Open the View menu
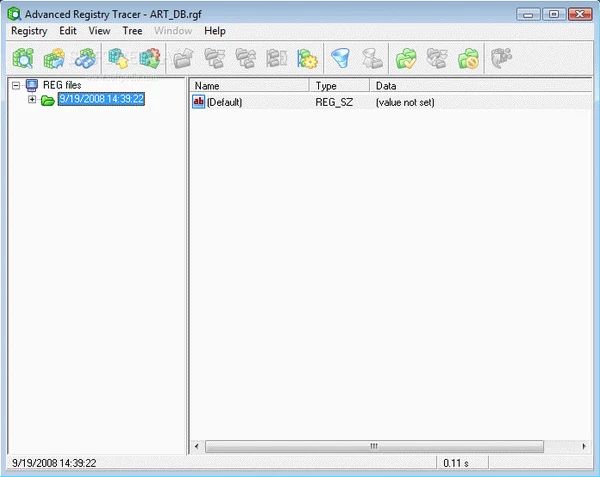Viewport: 600px width, 477px height. click(x=99, y=31)
